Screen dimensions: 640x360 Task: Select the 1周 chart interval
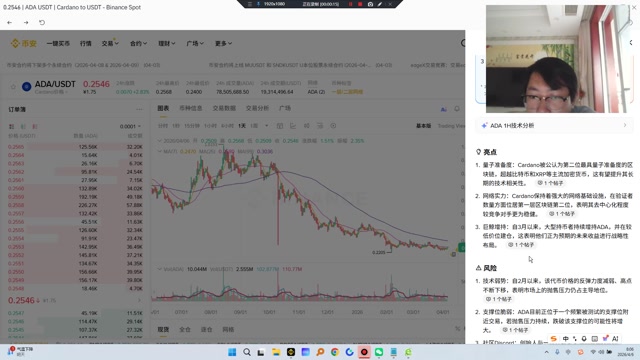(x=254, y=126)
